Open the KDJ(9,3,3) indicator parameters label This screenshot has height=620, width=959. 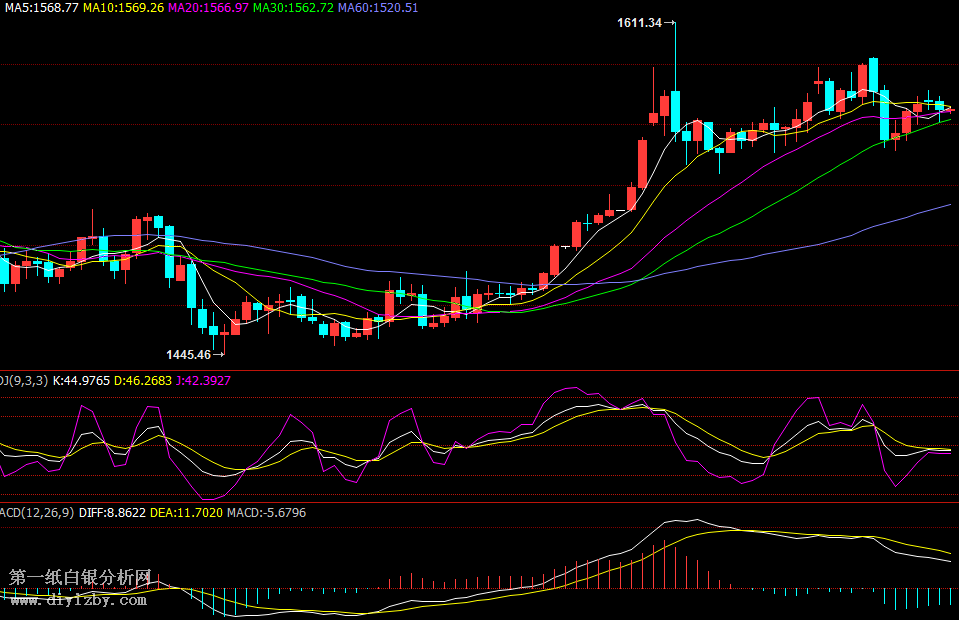[24, 380]
